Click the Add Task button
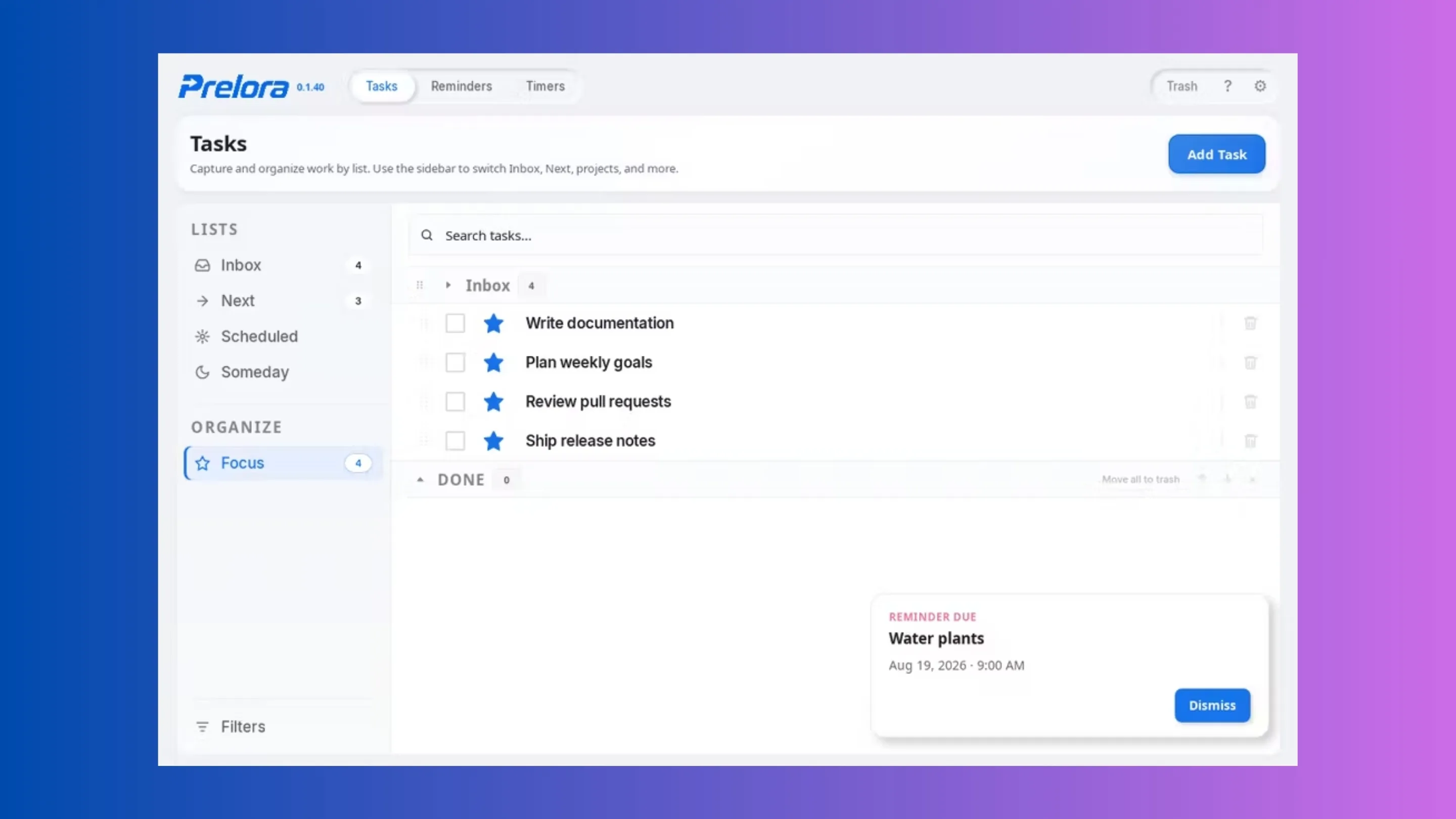 point(1216,154)
